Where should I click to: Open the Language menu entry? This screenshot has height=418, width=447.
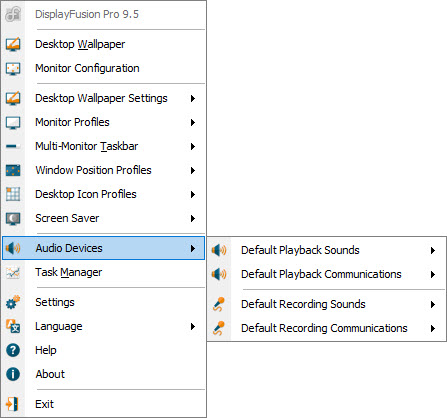104,326
